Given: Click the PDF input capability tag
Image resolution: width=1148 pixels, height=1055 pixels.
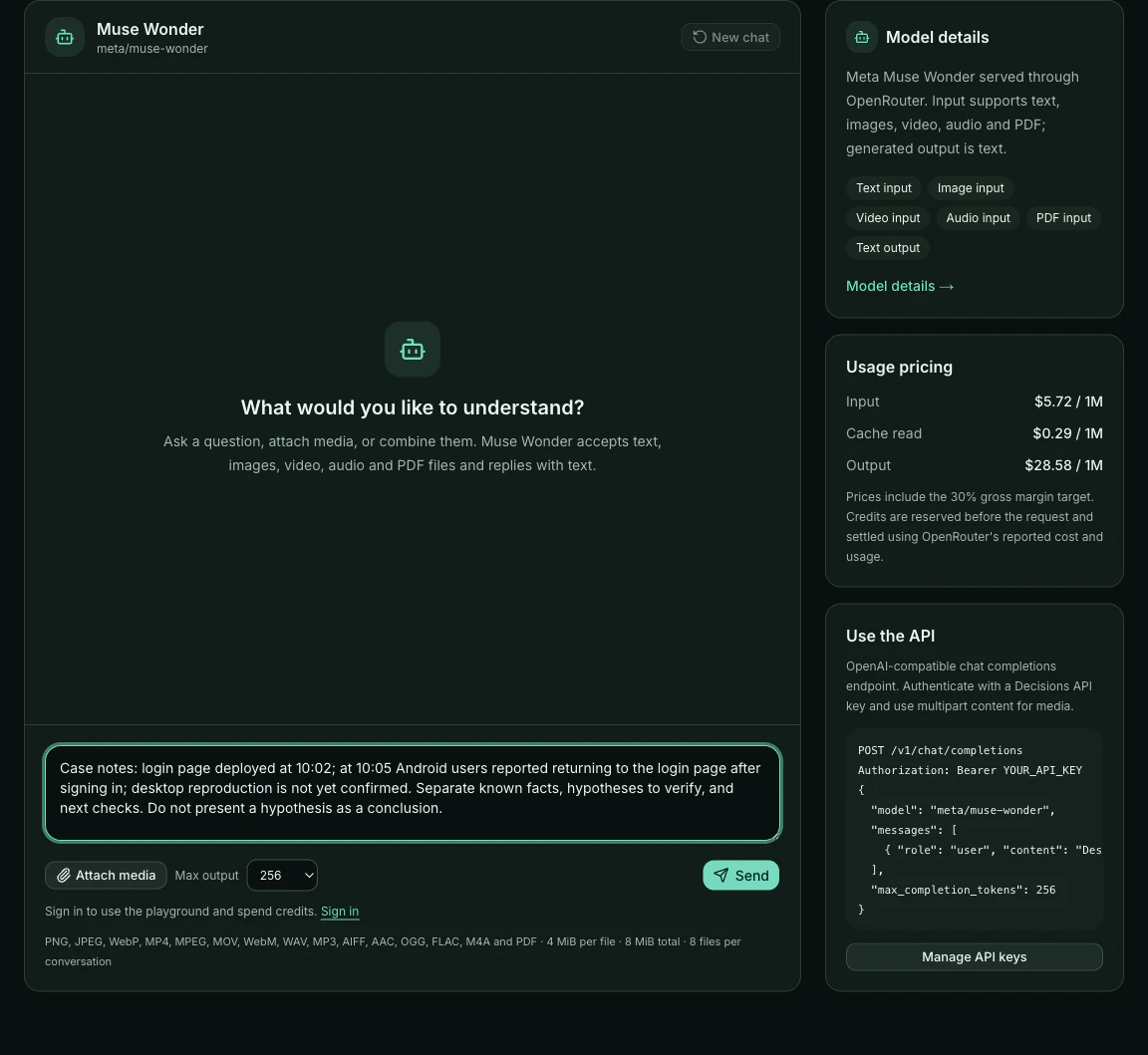Looking at the screenshot, I should pos(1063,218).
